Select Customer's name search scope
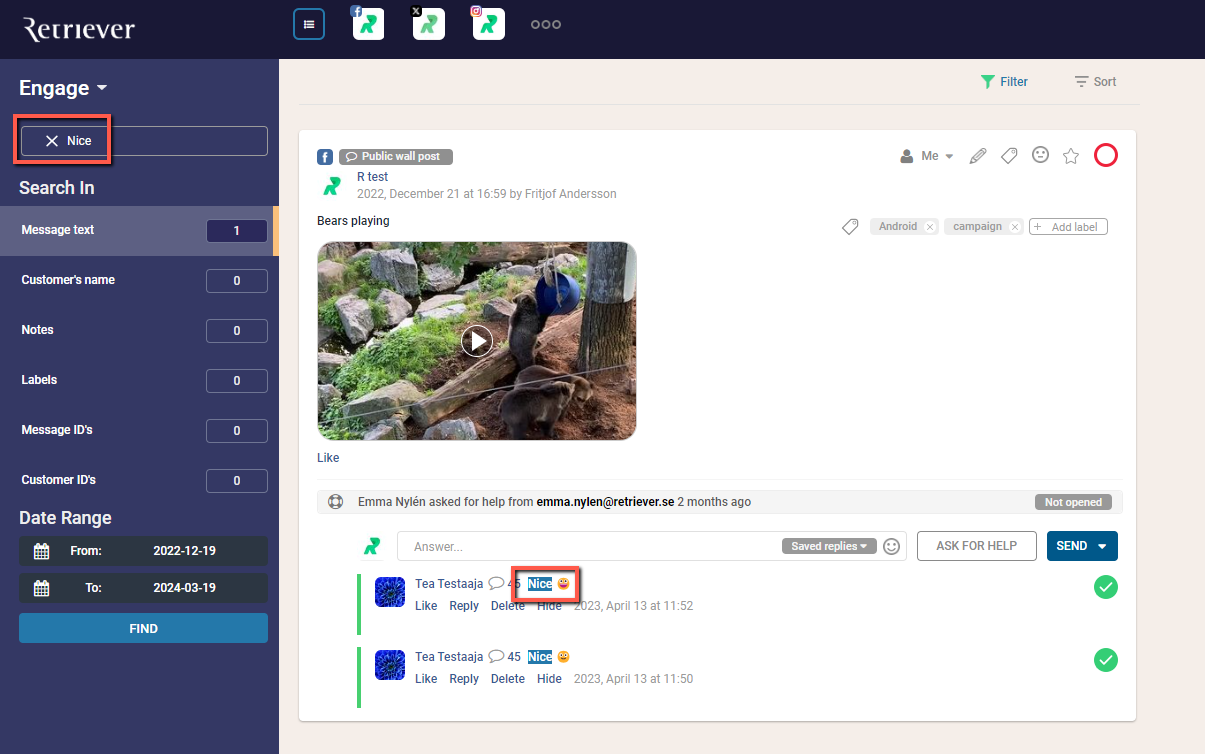Screen dimensions: 1205x754 coord(139,280)
